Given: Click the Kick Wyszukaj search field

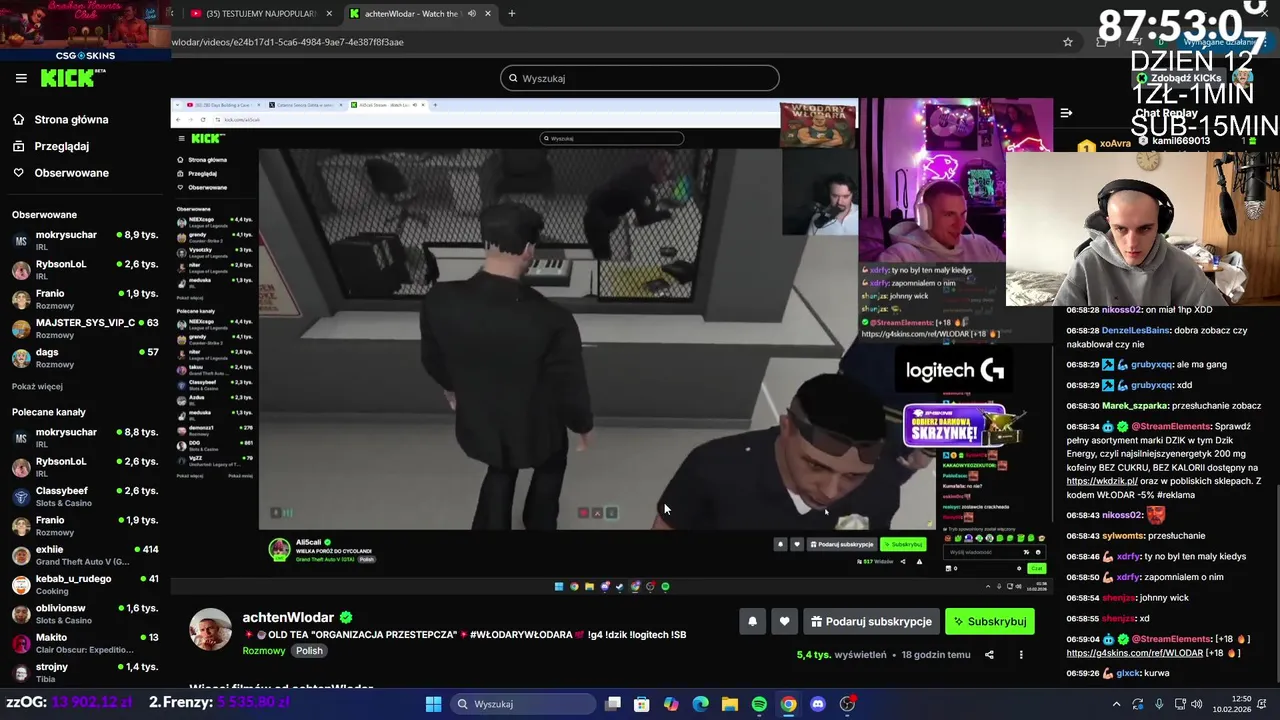Looking at the screenshot, I should point(639,78).
